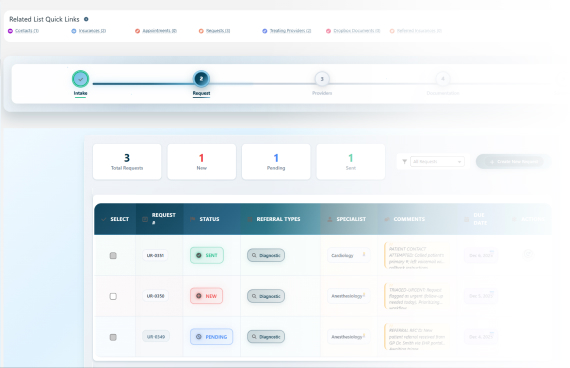Open the Cardiology specialist selector
The width and height of the screenshot is (570, 368).
click(x=348, y=255)
